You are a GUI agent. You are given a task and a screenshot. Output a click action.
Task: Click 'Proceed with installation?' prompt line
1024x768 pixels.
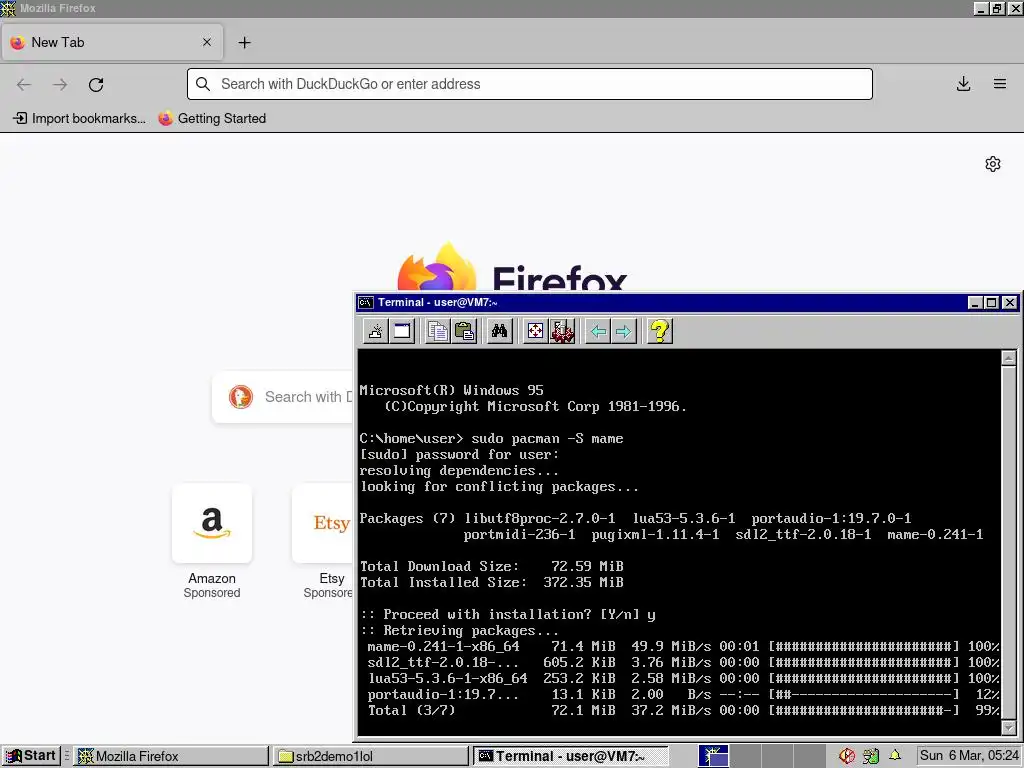(507, 615)
